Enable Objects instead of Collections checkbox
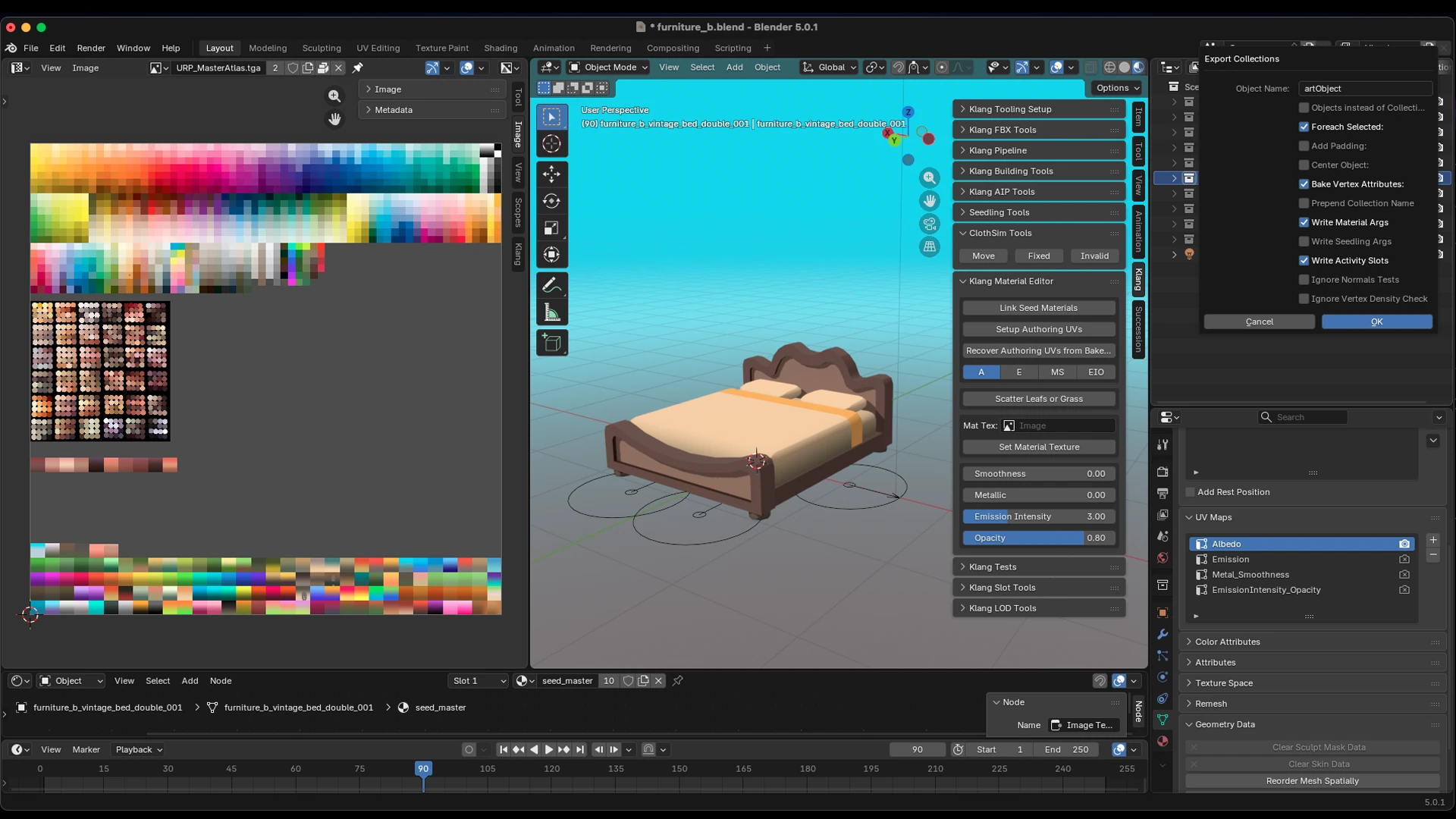The width and height of the screenshot is (1456, 819). coord(1304,108)
